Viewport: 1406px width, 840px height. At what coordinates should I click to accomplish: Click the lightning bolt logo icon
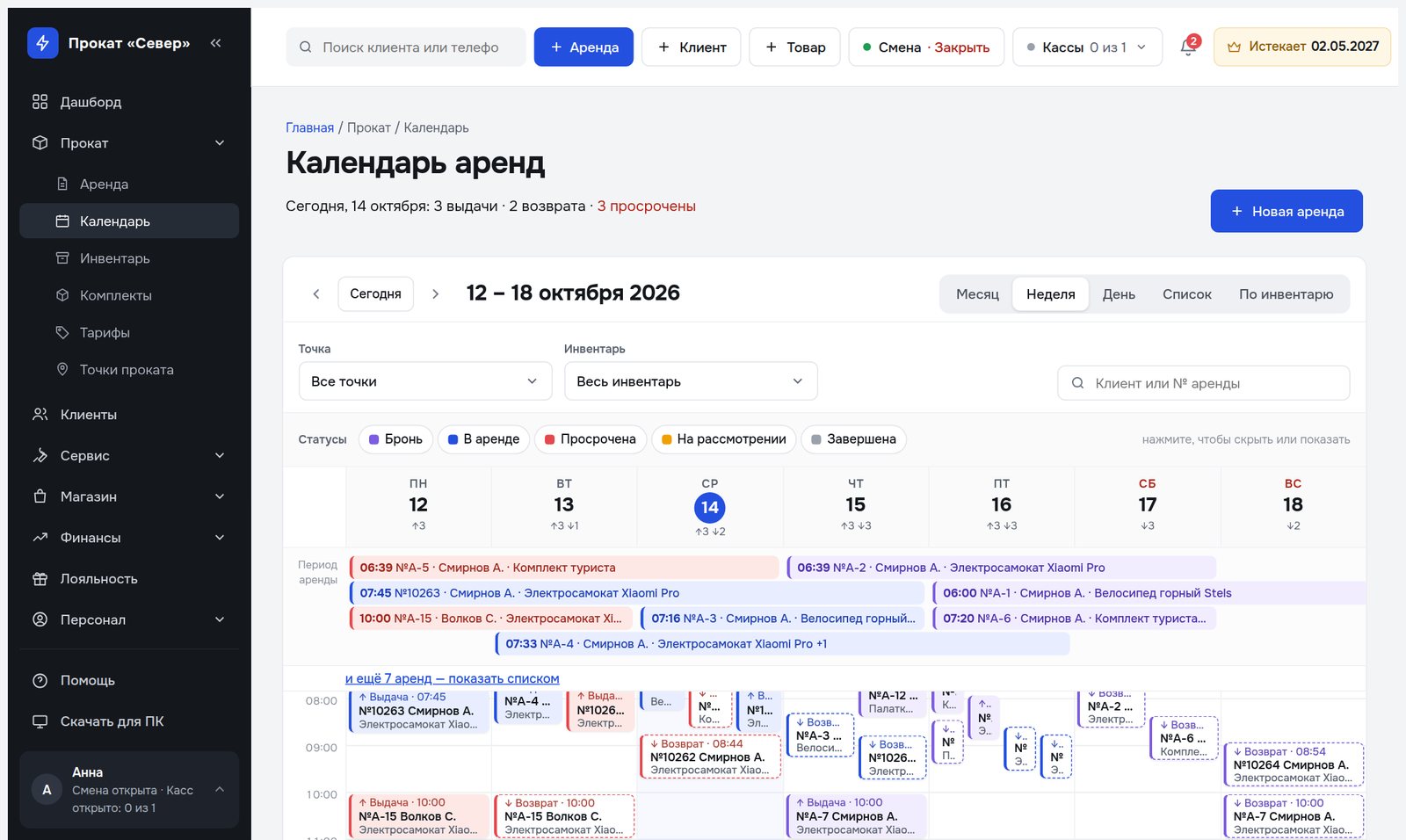(42, 42)
